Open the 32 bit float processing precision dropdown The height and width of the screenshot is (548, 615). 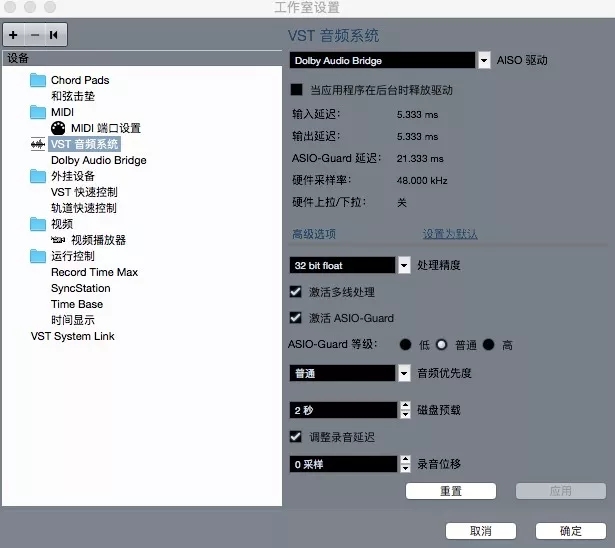click(404, 266)
